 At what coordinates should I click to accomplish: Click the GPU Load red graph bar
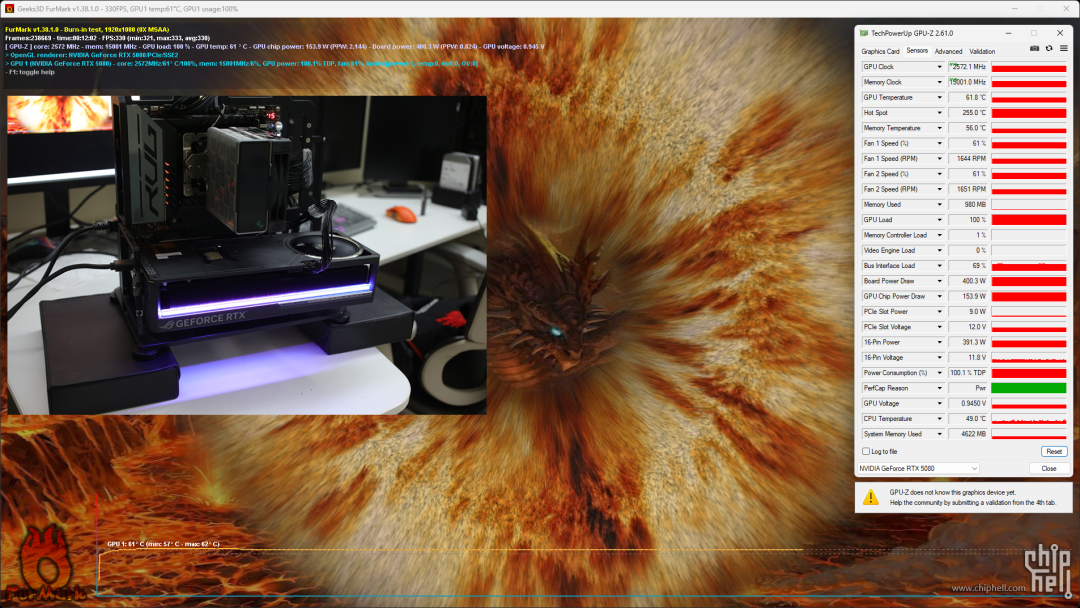pyautogui.click(x=1029, y=220)
